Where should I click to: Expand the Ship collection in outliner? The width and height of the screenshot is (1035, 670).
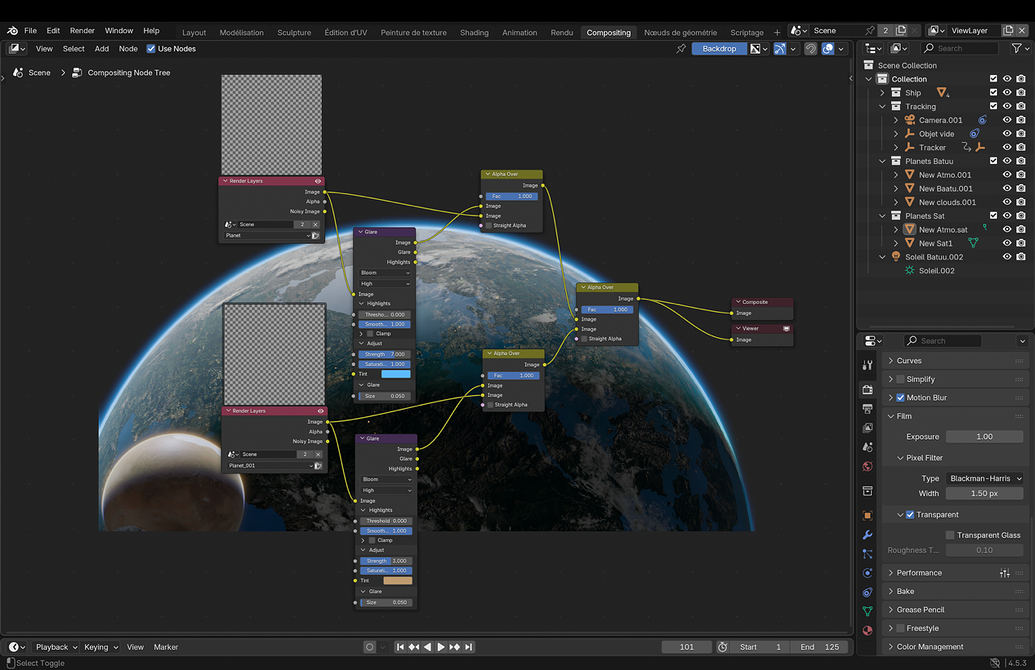coord(883,93)
